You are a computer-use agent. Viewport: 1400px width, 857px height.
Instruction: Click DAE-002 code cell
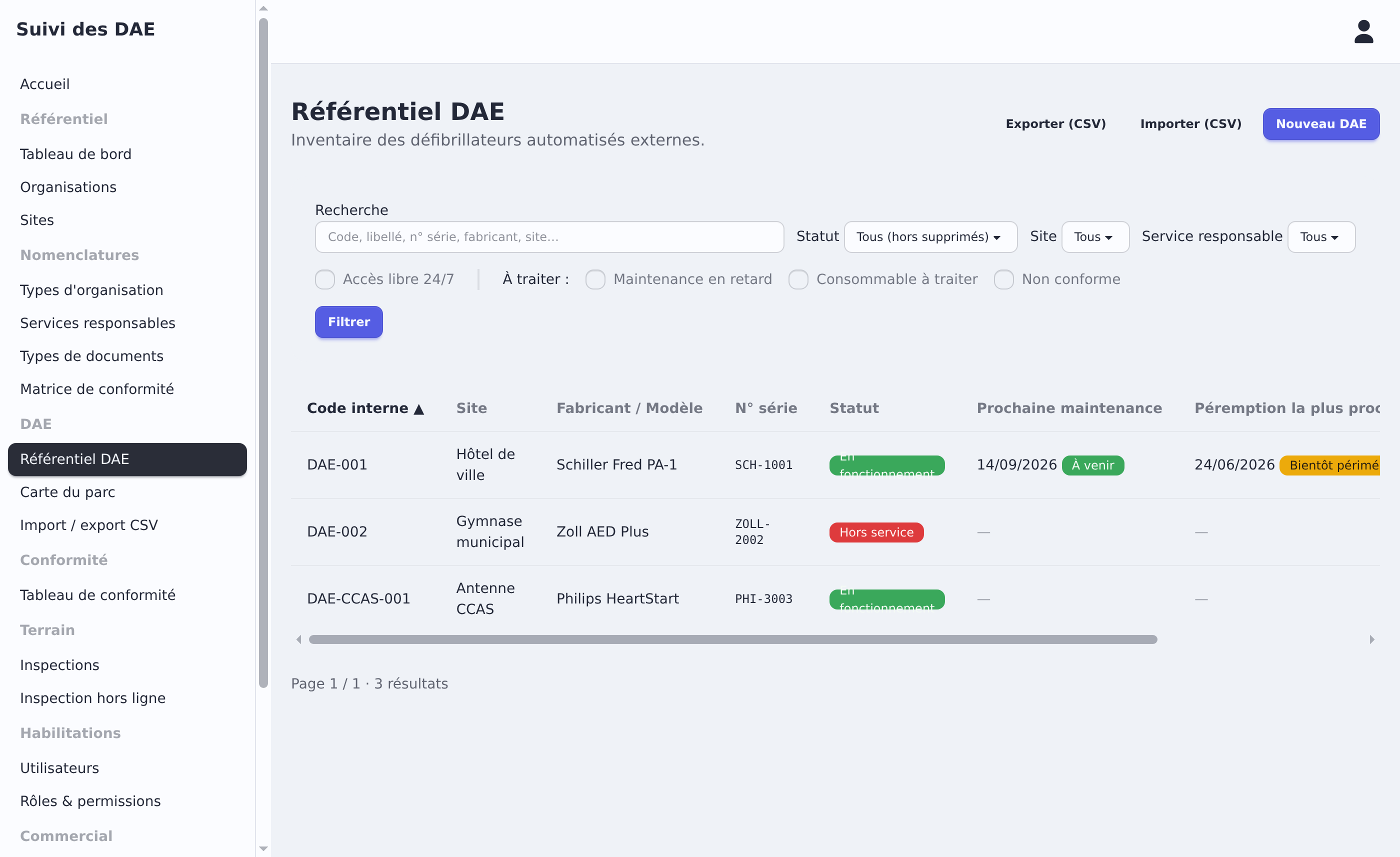click(x=337, y=532)
